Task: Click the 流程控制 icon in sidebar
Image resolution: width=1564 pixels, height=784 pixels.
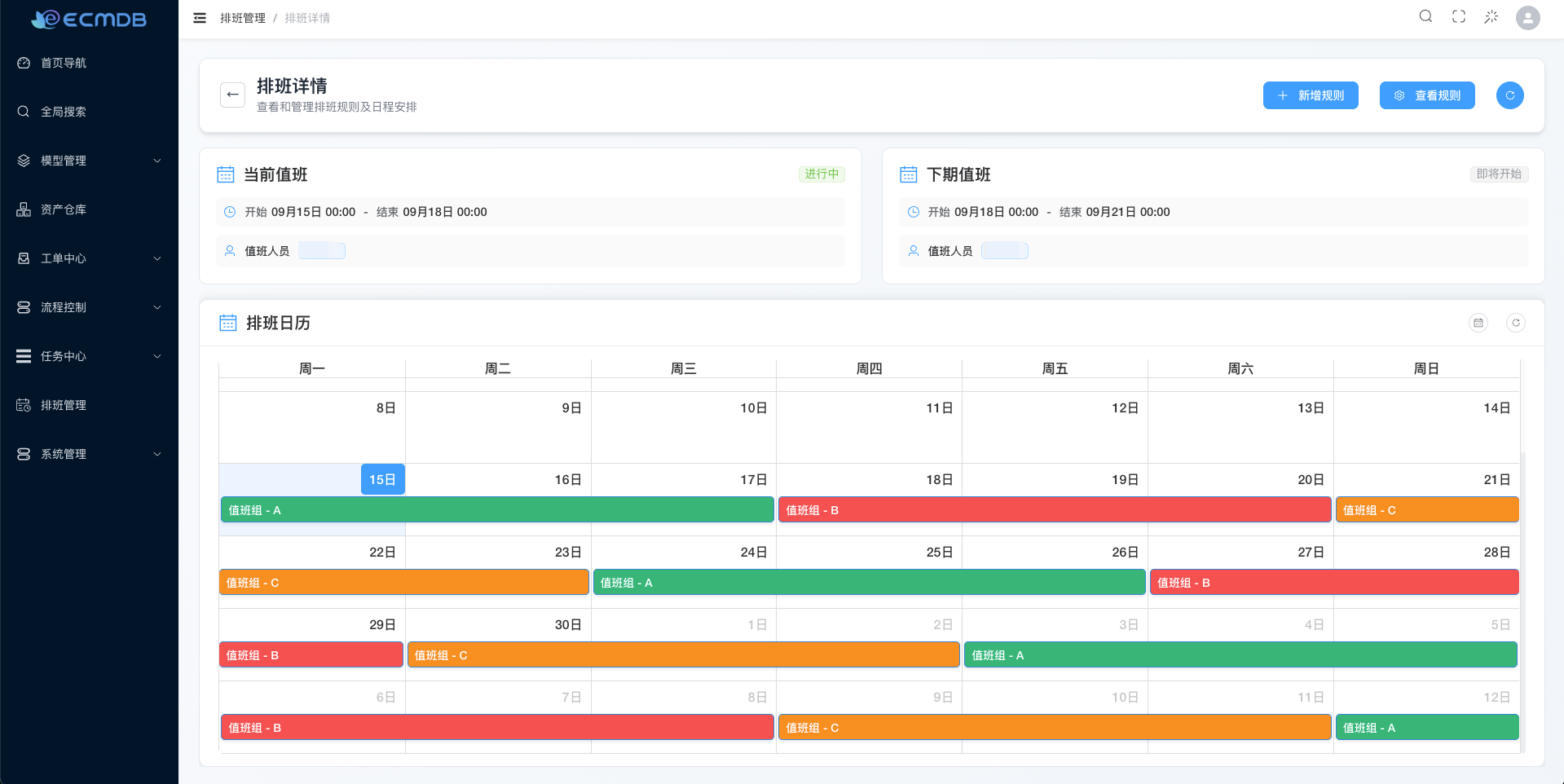Action: pos(24,307)
